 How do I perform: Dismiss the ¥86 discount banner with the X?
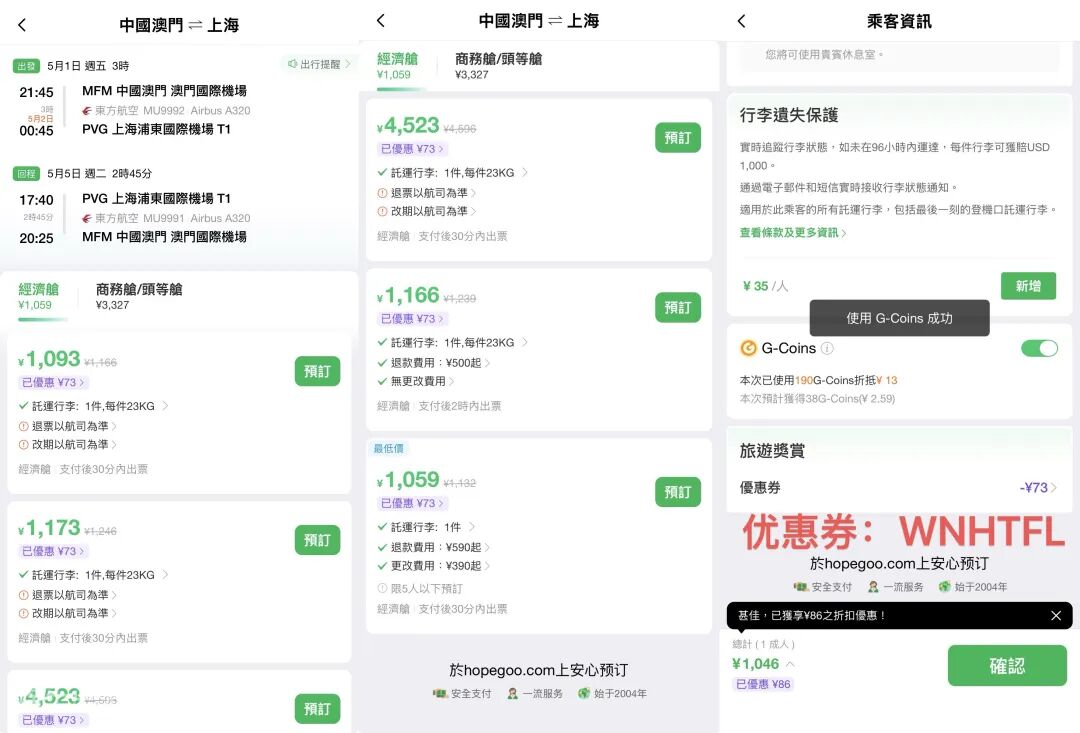1056,616
